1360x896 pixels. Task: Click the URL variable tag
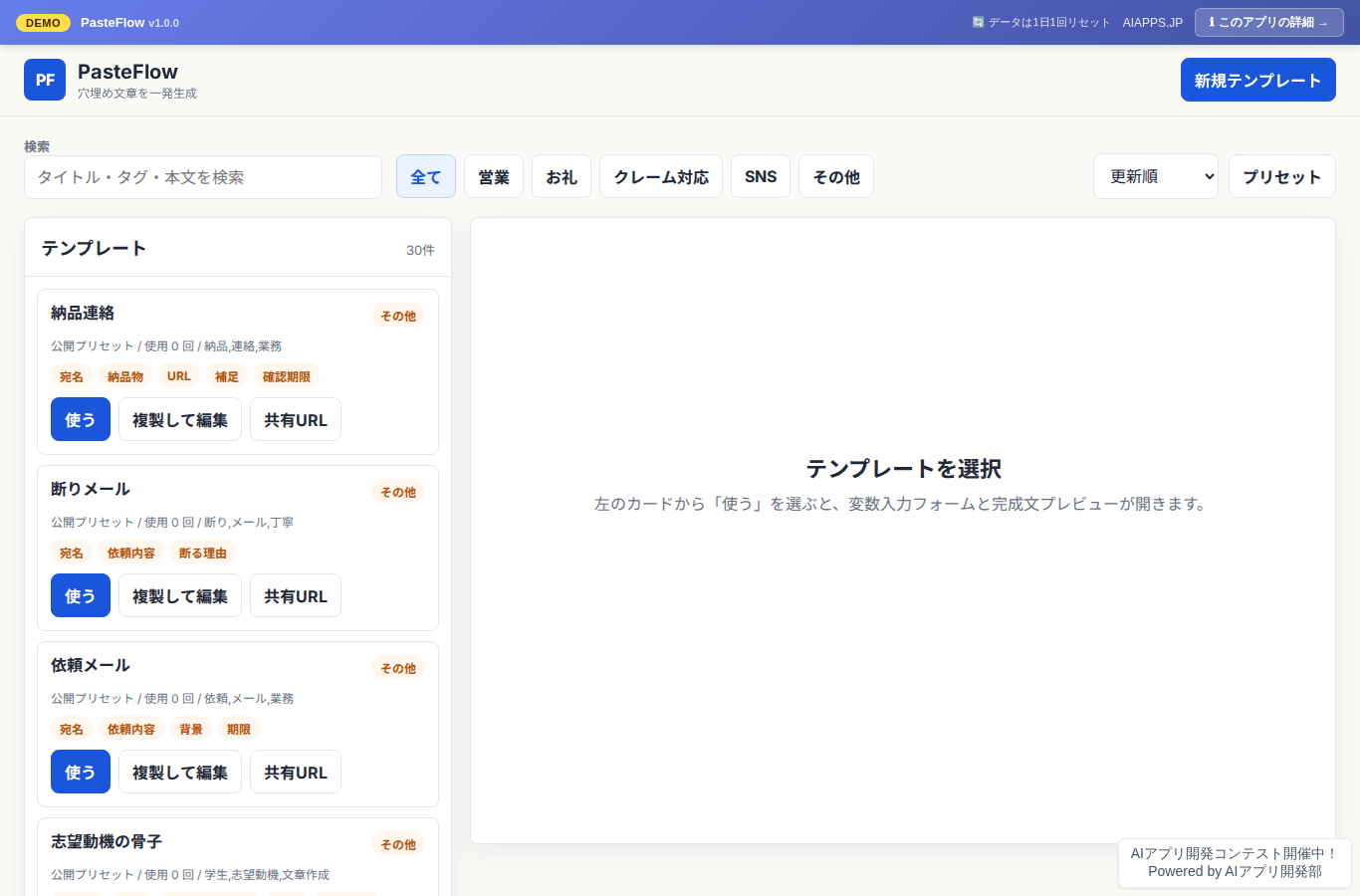(179, 376)
